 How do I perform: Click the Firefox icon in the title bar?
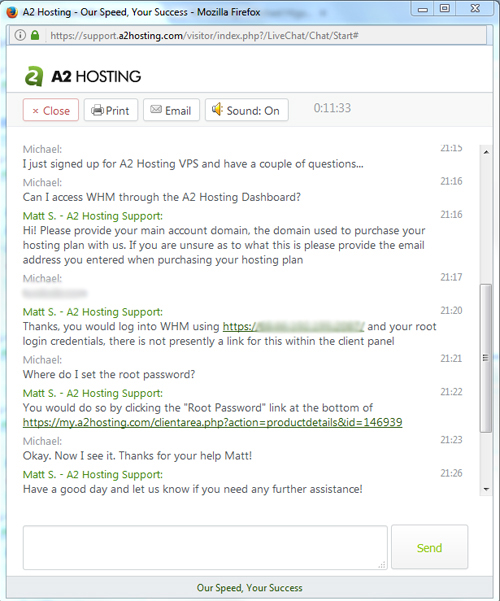point(12,12)
